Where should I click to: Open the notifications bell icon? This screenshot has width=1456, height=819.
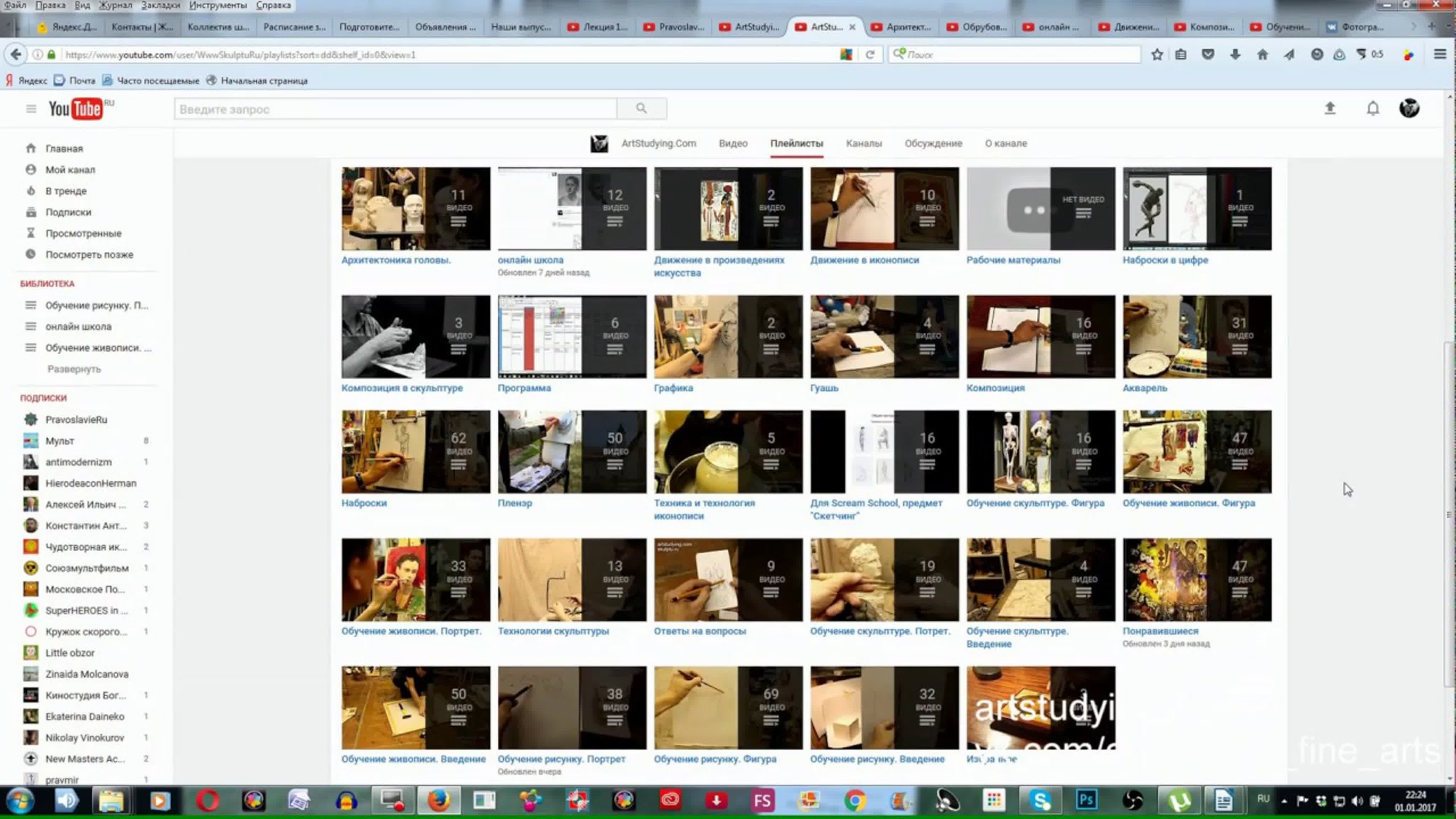coord(1373,108)
